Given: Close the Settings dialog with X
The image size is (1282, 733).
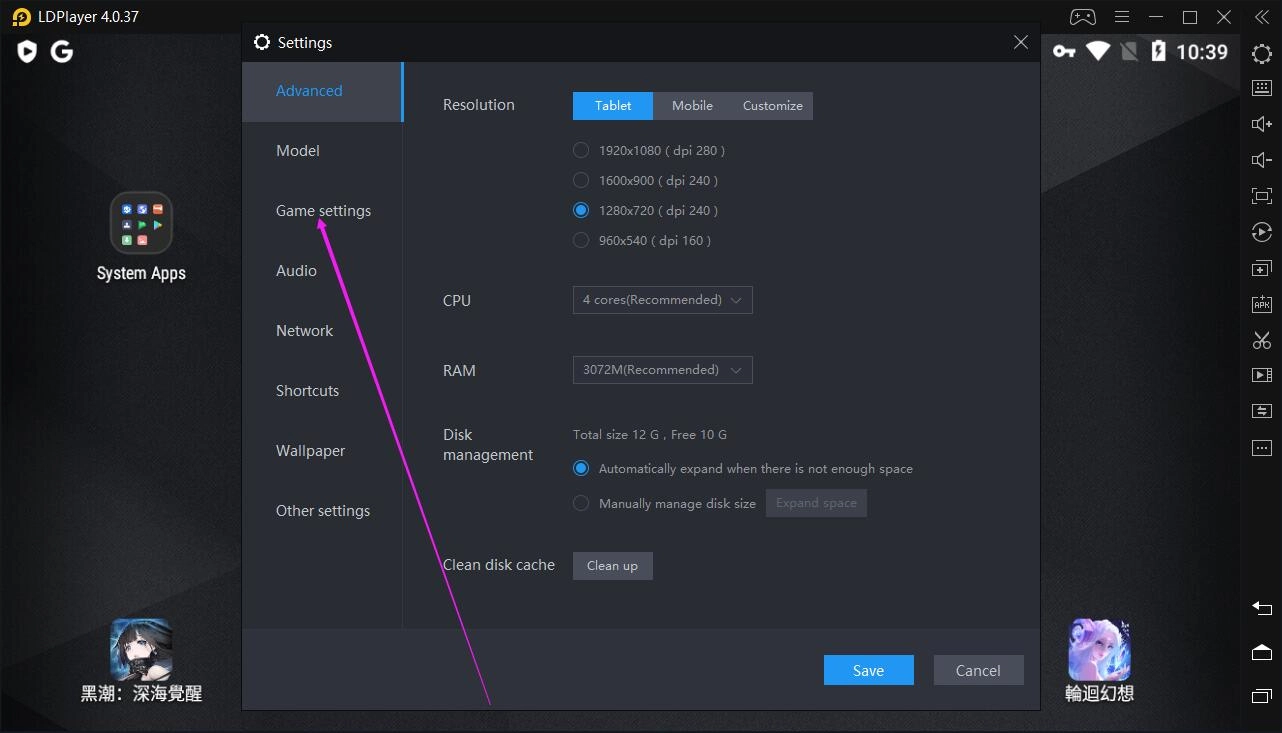Looking at the screenshot, I should click(1020, 42).
